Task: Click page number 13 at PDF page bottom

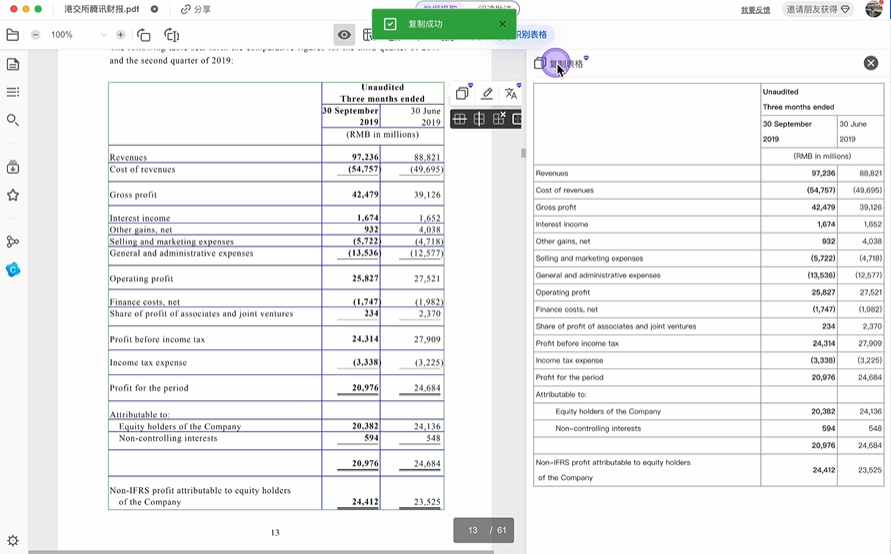Action: pyautogui.click(x=275, y=532)
